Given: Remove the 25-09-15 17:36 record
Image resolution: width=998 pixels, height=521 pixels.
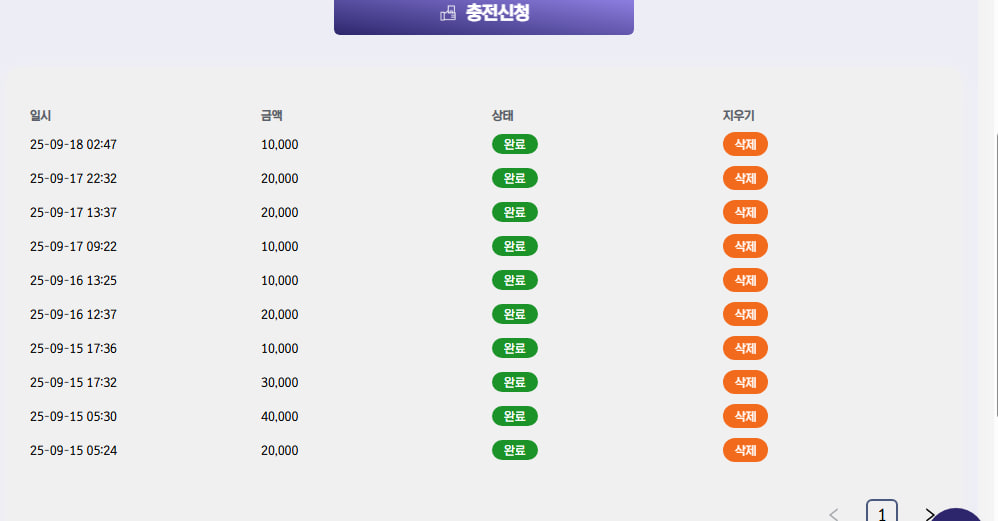Looking at the screenshot, I should [745, 348].
